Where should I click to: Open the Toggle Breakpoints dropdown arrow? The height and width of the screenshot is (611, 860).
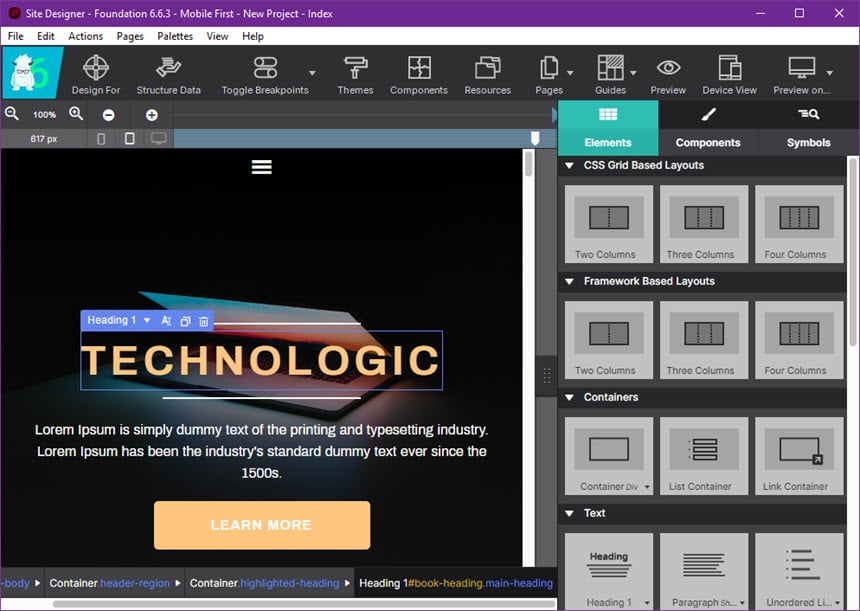(x=312, y=73)
